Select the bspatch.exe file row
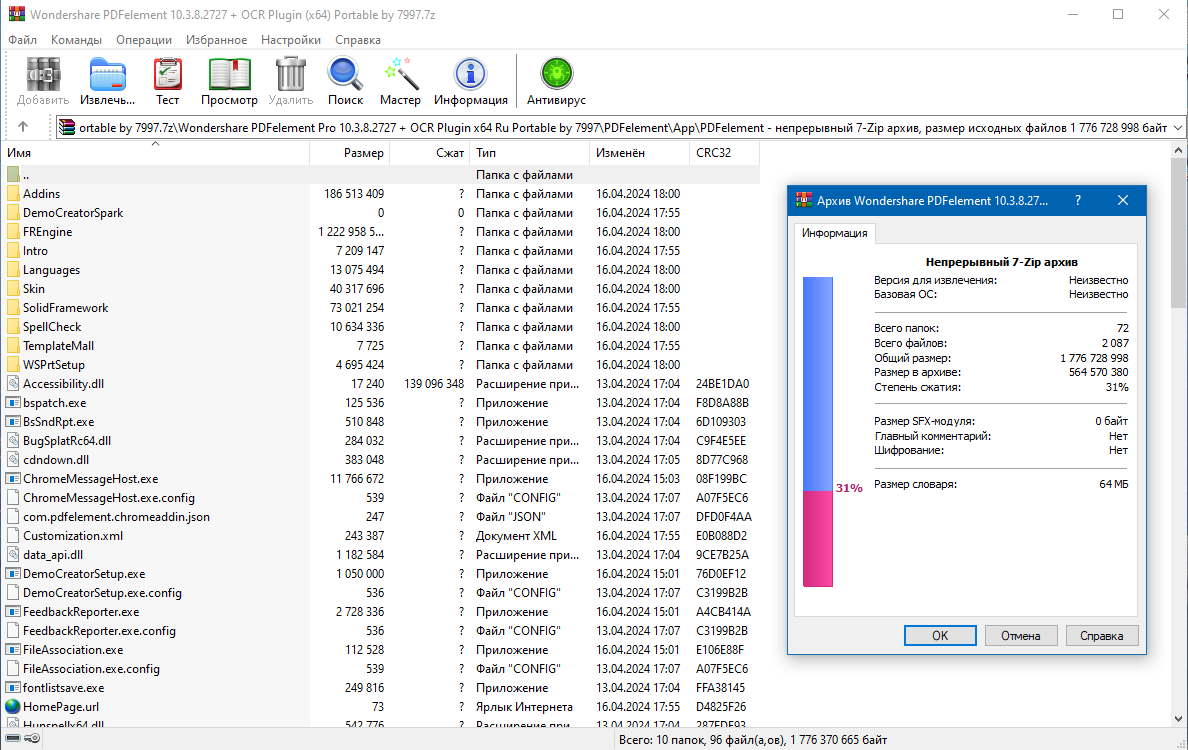The width and height of the screenshot is (1188, 750). pos(55,403)
